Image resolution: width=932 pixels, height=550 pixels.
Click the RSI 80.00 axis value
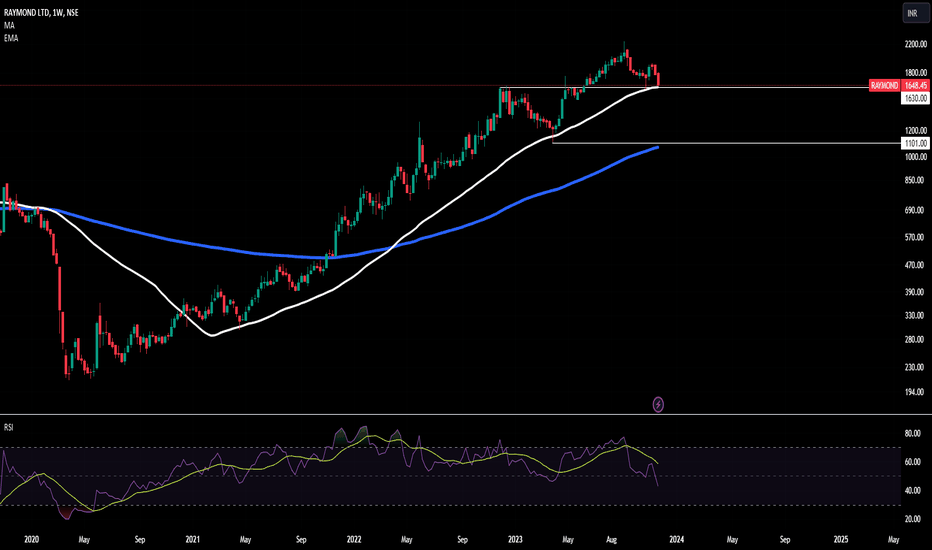(912, 434)
